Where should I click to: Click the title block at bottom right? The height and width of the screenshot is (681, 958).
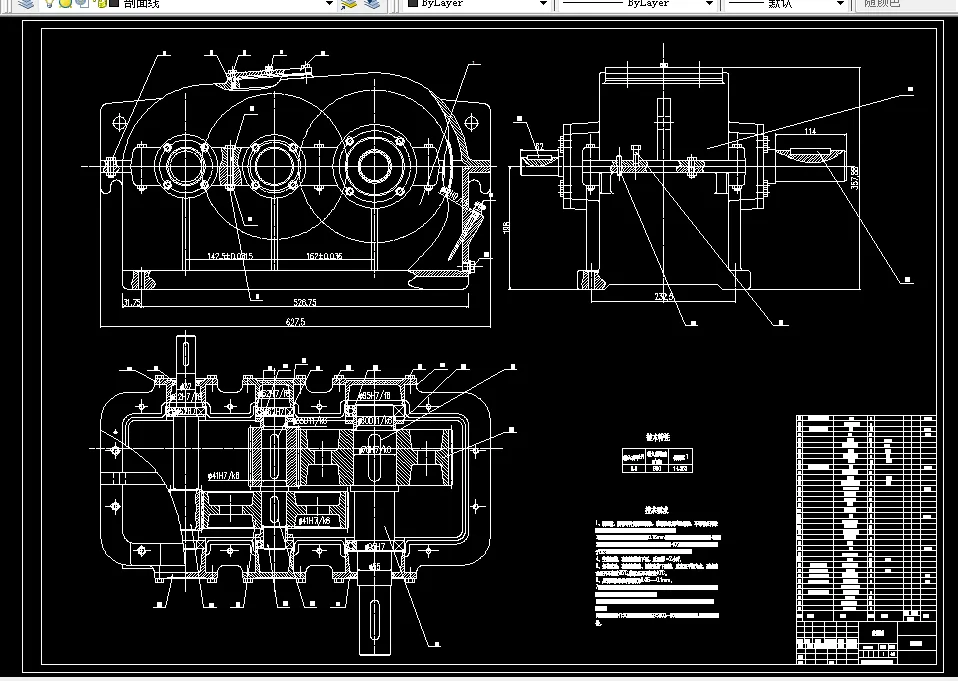point(866,643)
